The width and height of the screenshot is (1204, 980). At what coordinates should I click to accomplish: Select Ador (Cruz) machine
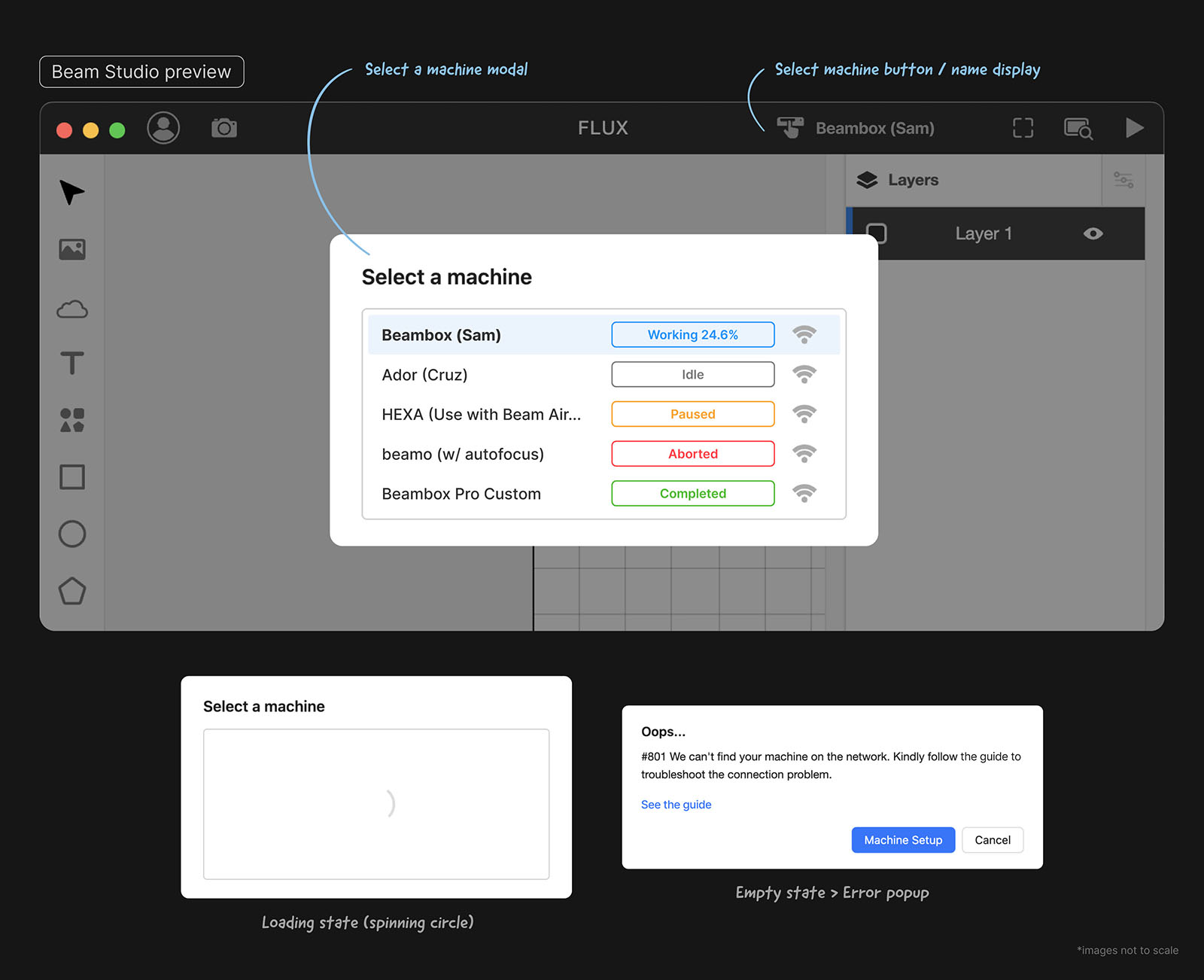click(604, 375)
